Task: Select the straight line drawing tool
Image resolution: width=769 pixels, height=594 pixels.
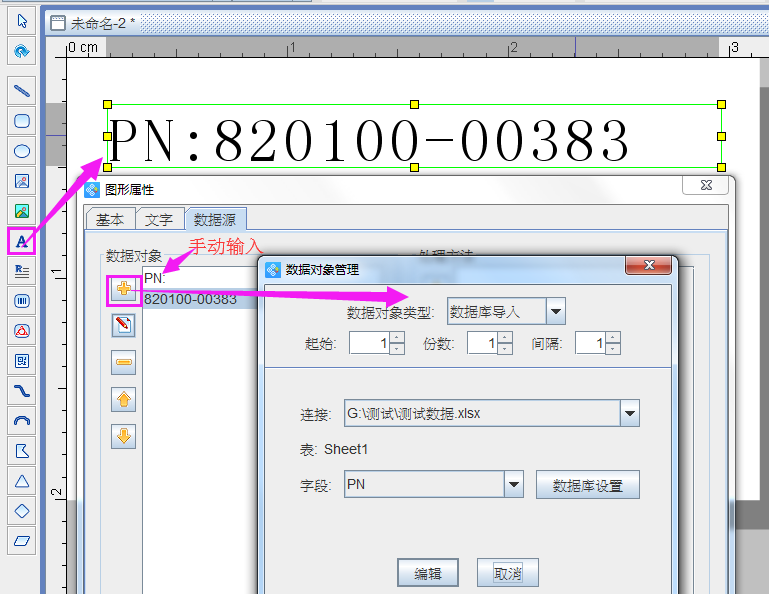Action: [x=22, y=91]
